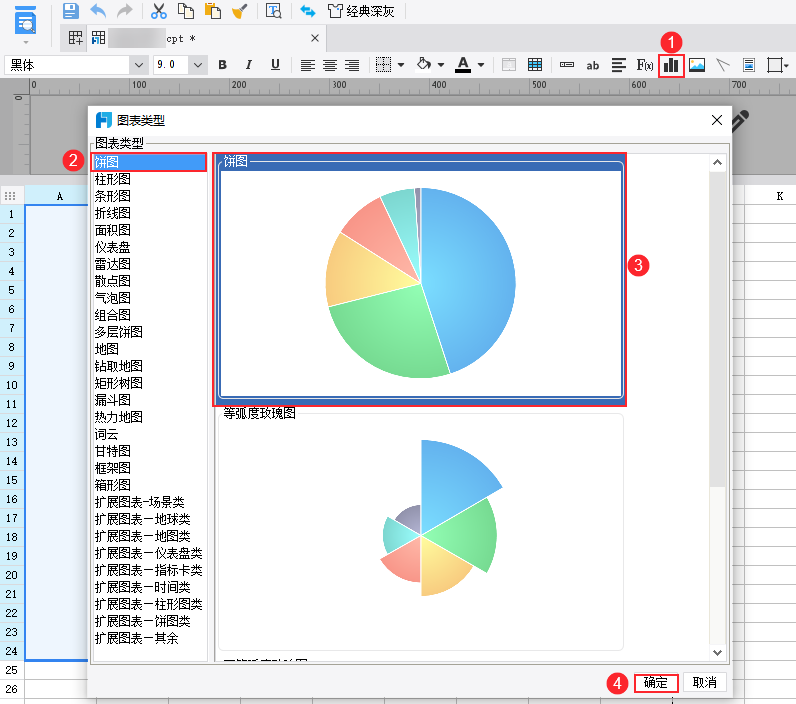This screenshot has width=796, height=704.
Task: Click the report switch arrows icon
Action: click(x=308, y=11)
